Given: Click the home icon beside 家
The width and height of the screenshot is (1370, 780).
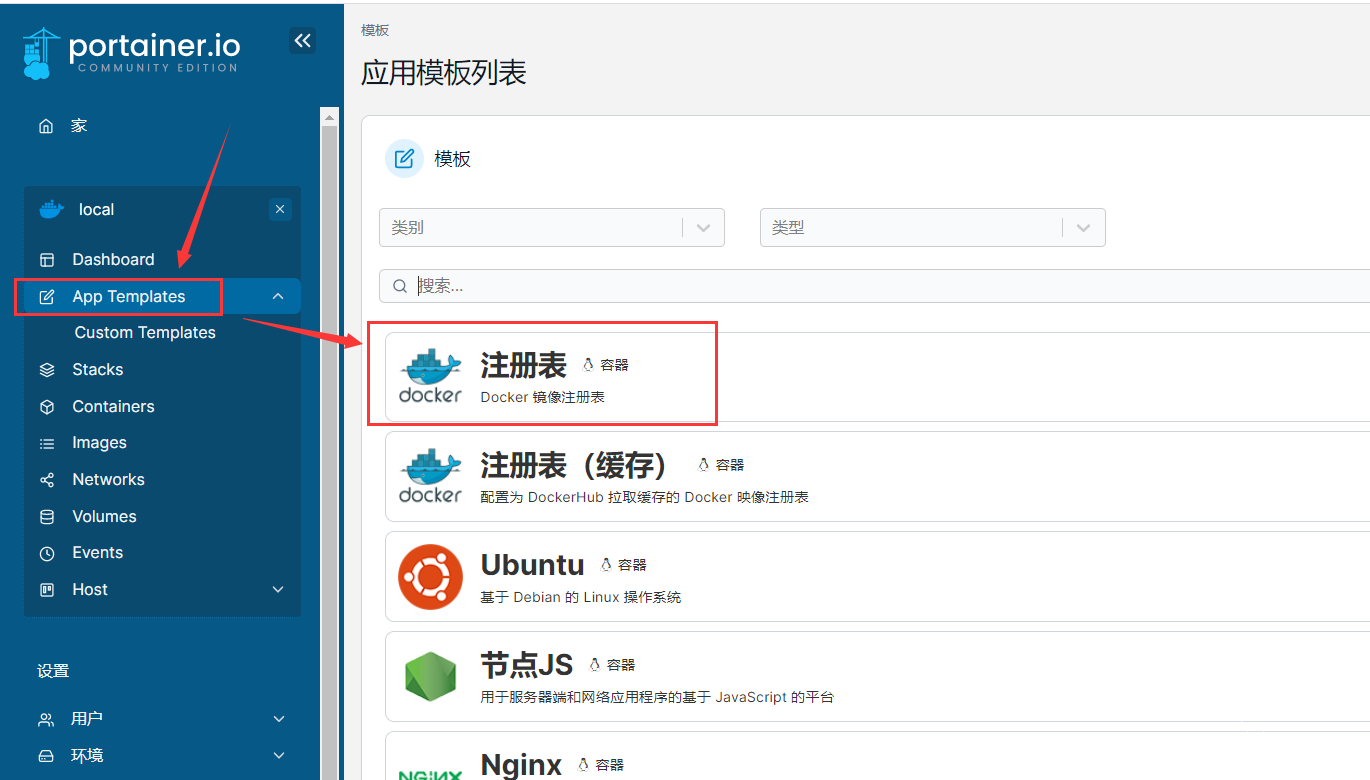Looking at the screenshot, I should [x=46, y=126].
